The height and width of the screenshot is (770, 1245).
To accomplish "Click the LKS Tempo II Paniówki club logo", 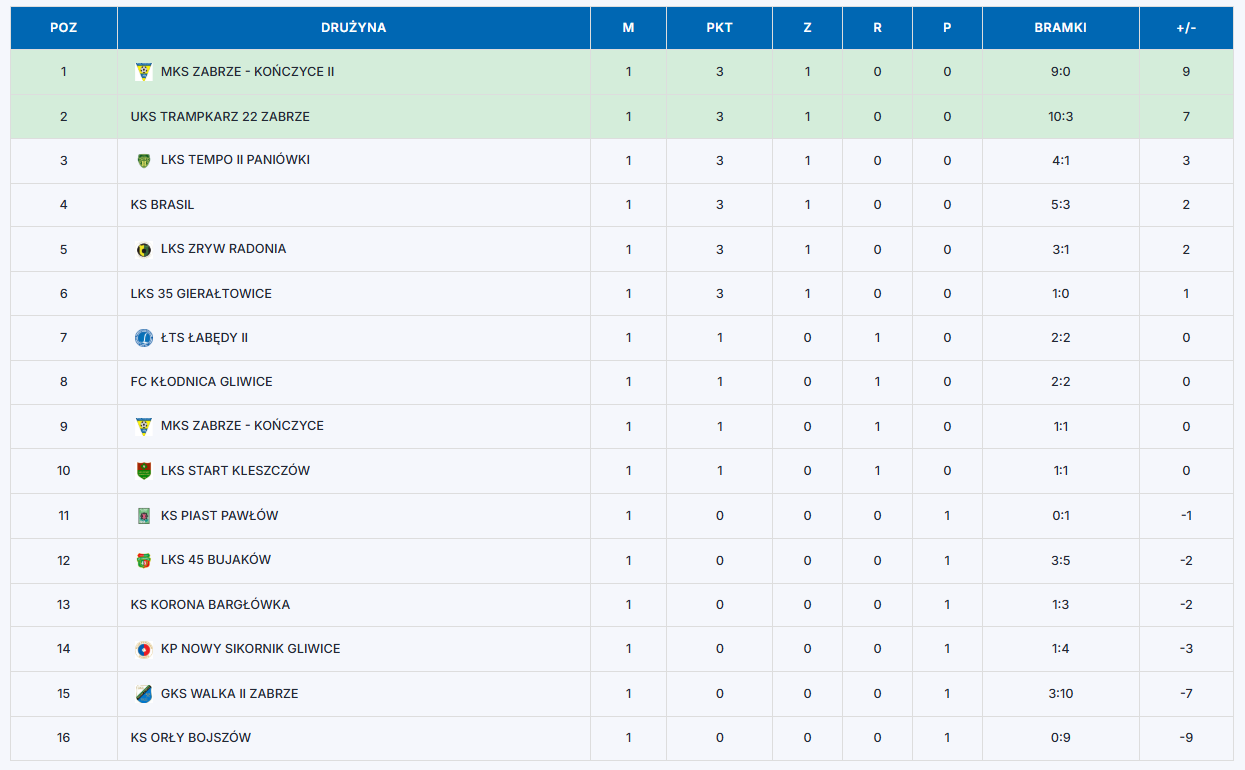I will point(144,160).
